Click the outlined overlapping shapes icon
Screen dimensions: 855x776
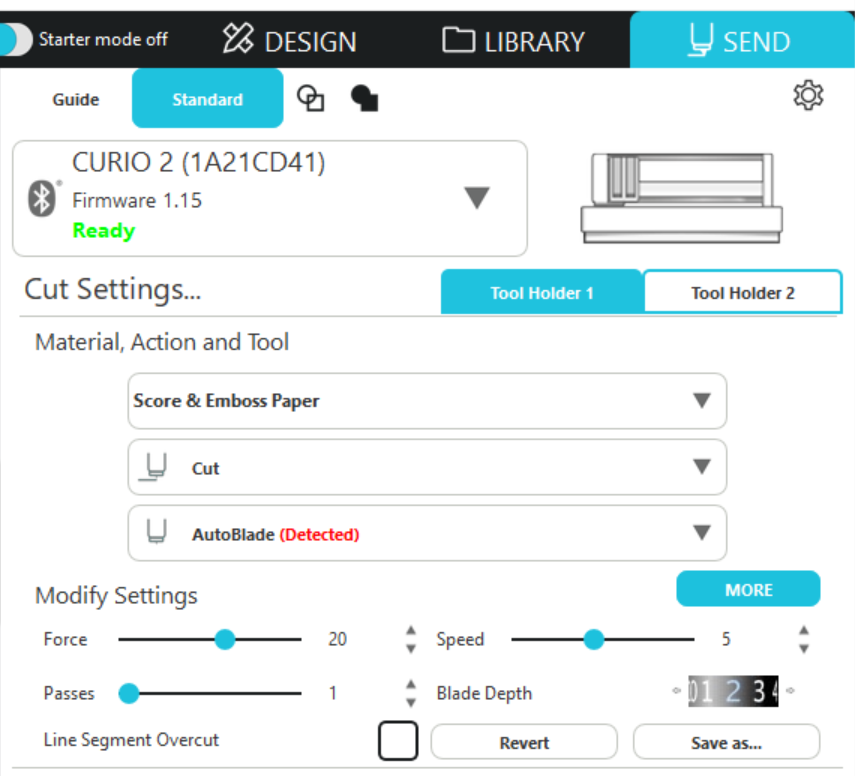pos(312,98)
